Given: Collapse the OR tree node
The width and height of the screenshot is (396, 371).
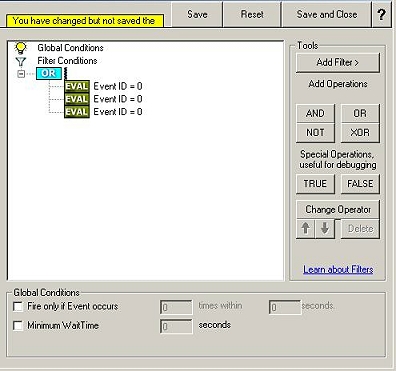Looking at the screenshot, I should coord(21,74).
